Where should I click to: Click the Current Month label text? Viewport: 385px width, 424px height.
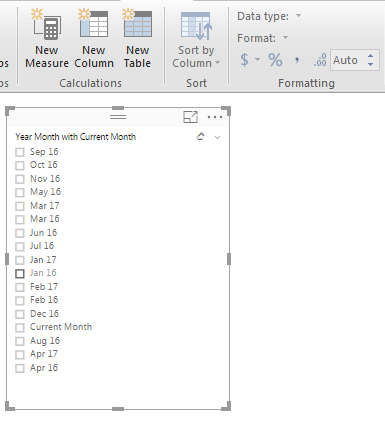click(61, 327)
